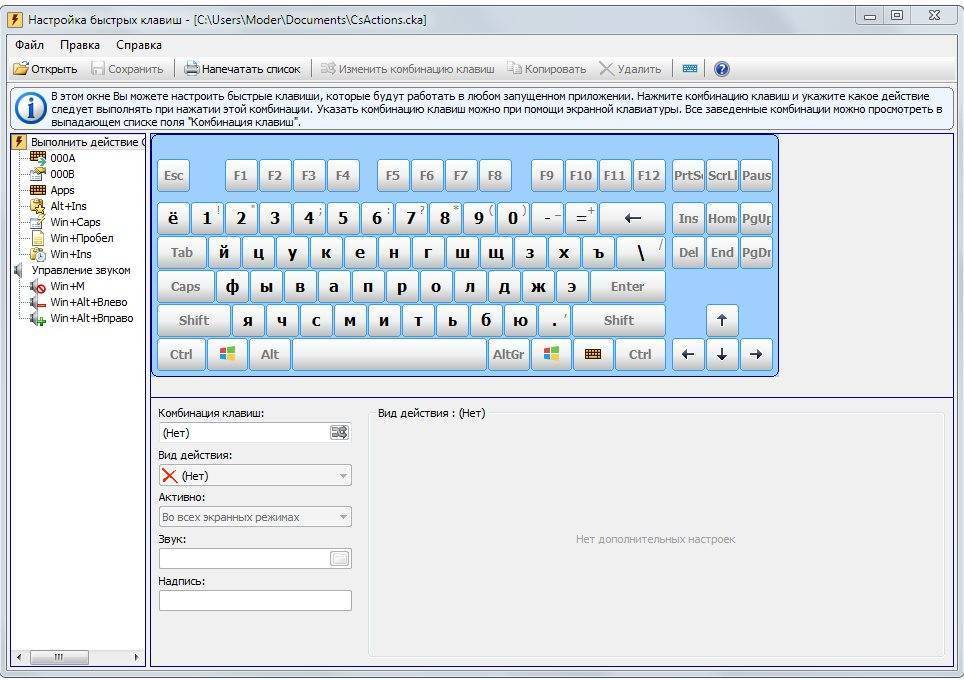Click the ф key on virtual keyboard
The image size is (964, 680).
coord(232,287)
